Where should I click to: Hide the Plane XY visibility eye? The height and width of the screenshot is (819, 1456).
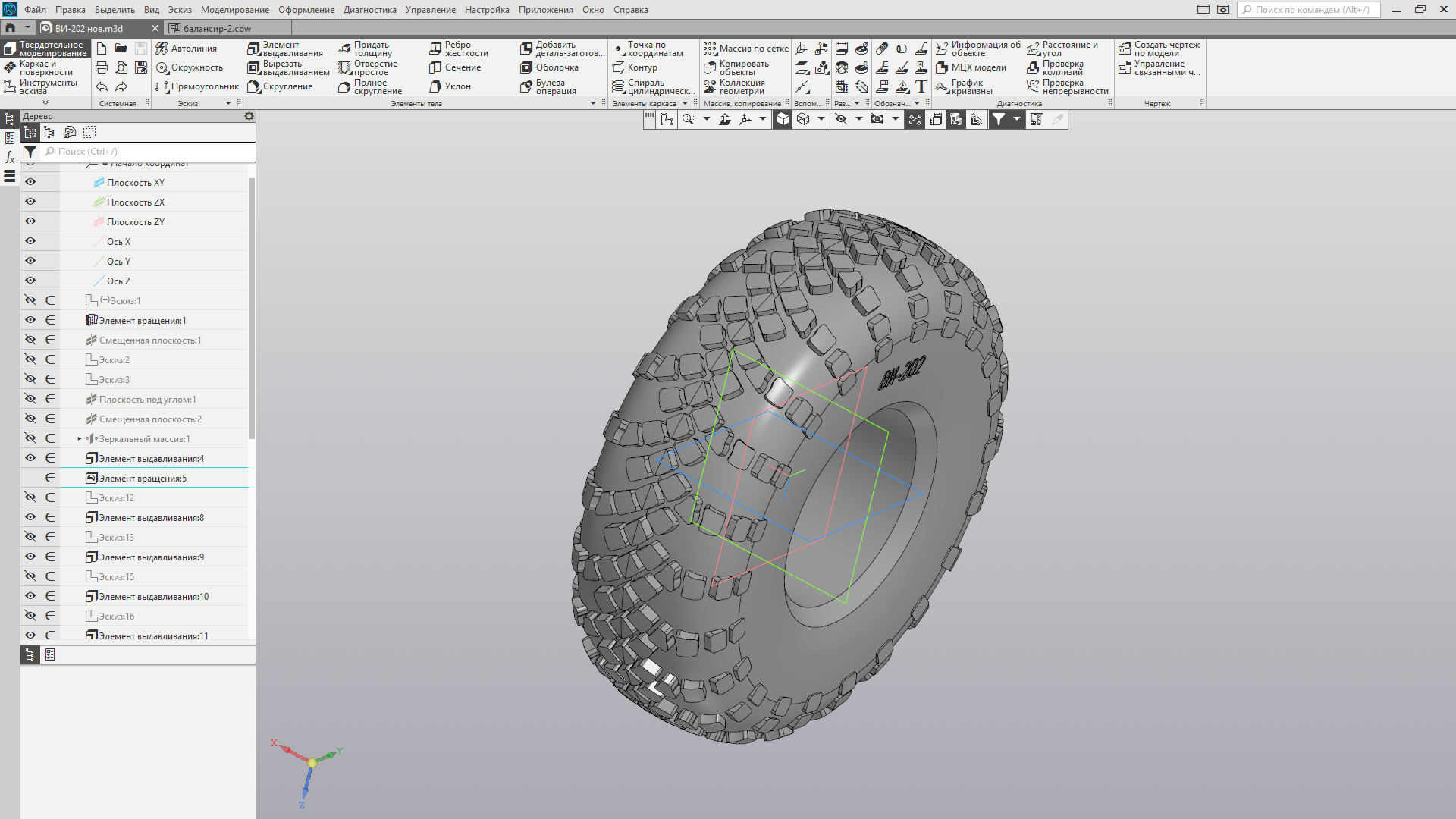click(30, 182)
